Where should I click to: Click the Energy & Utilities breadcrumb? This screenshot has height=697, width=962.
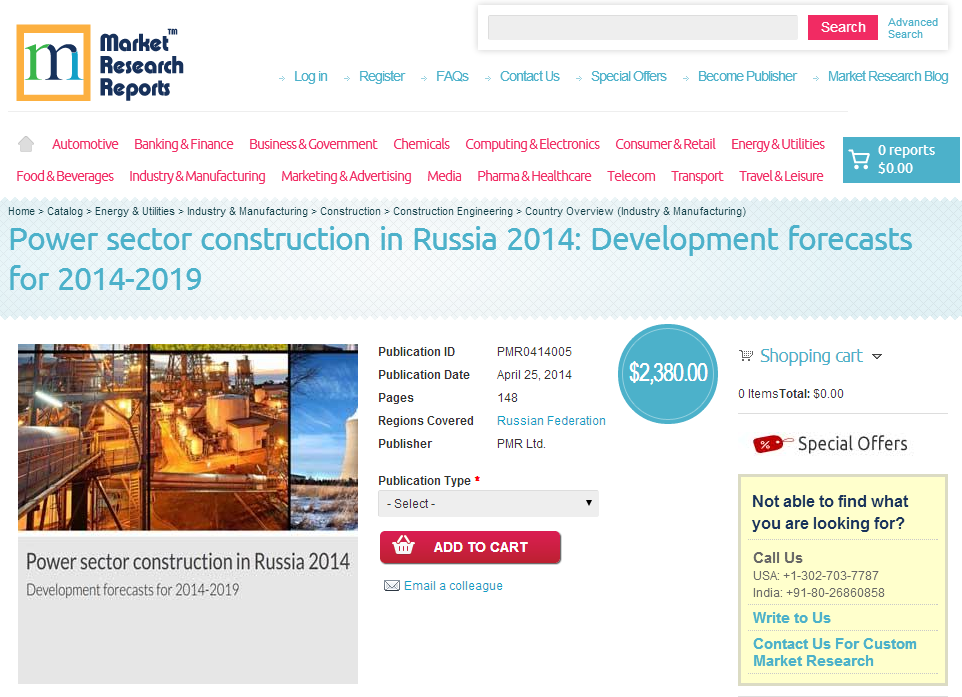click(135, 211)
